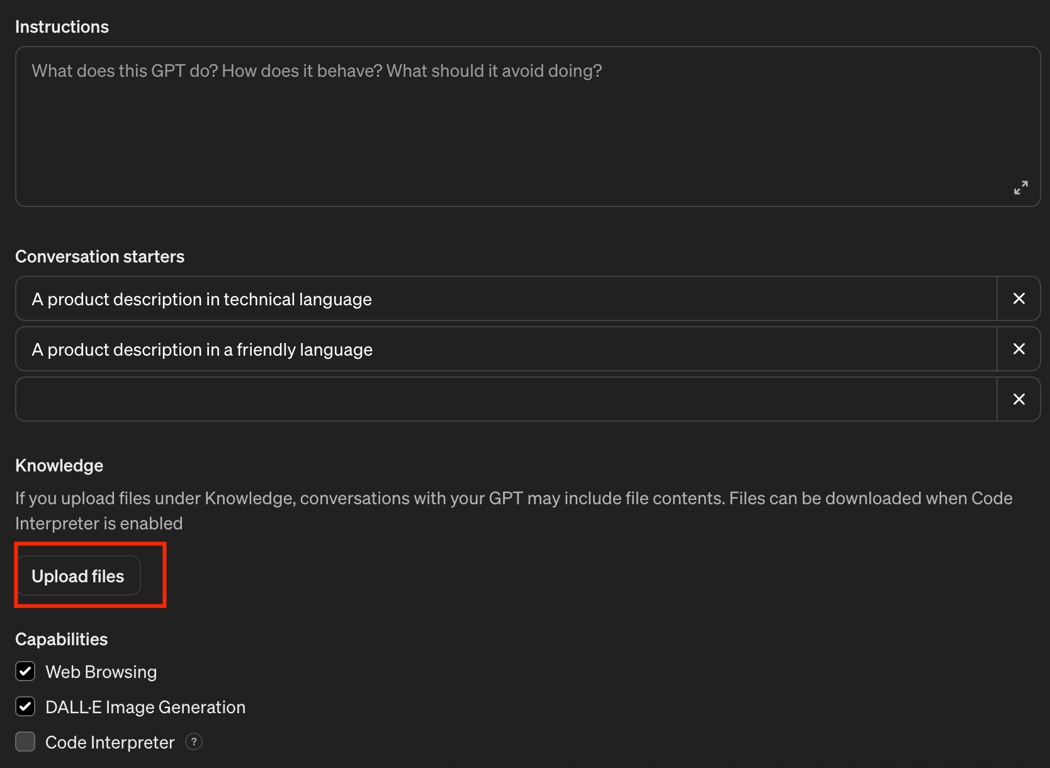The image size is (1050, 768).
Task: Expand the Instructions text box with the arrows icon
Action: (1020, 188)
